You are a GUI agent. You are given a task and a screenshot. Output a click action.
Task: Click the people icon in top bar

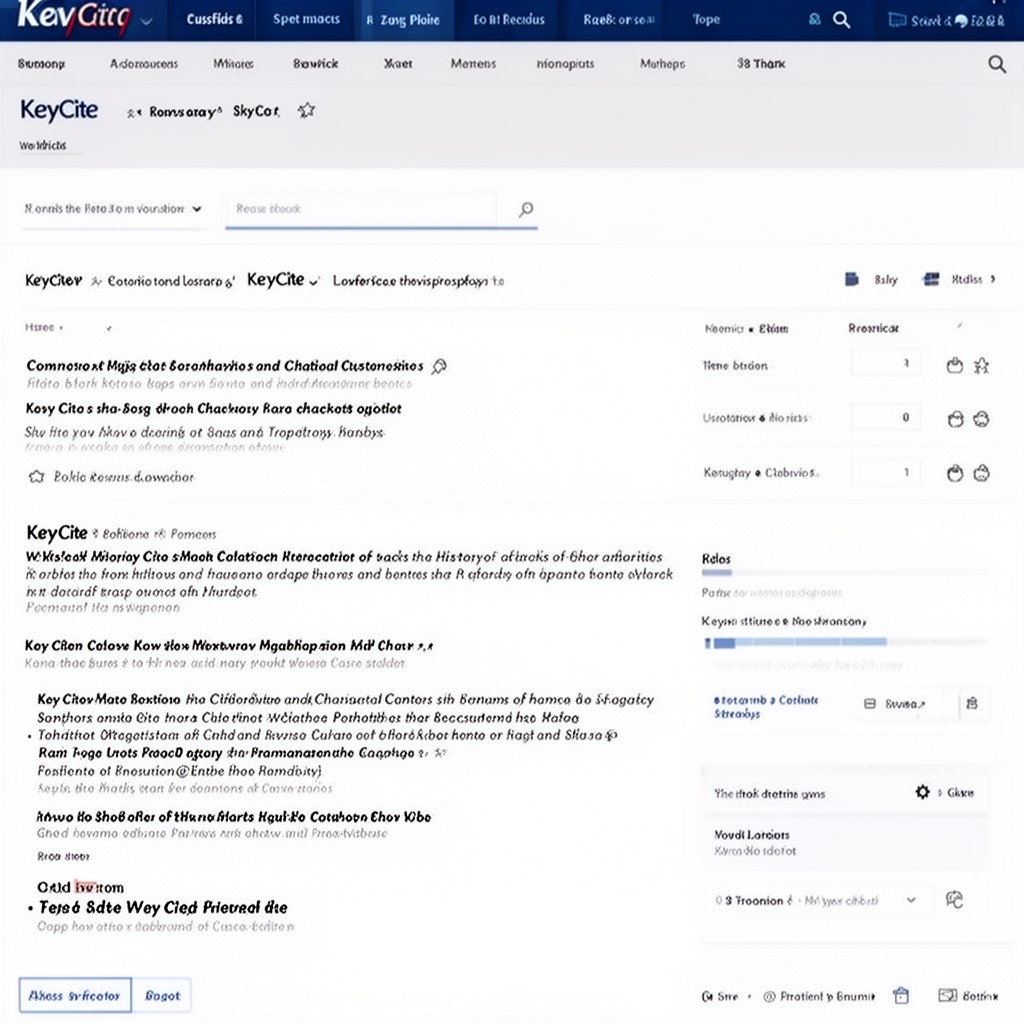point(814,20)
